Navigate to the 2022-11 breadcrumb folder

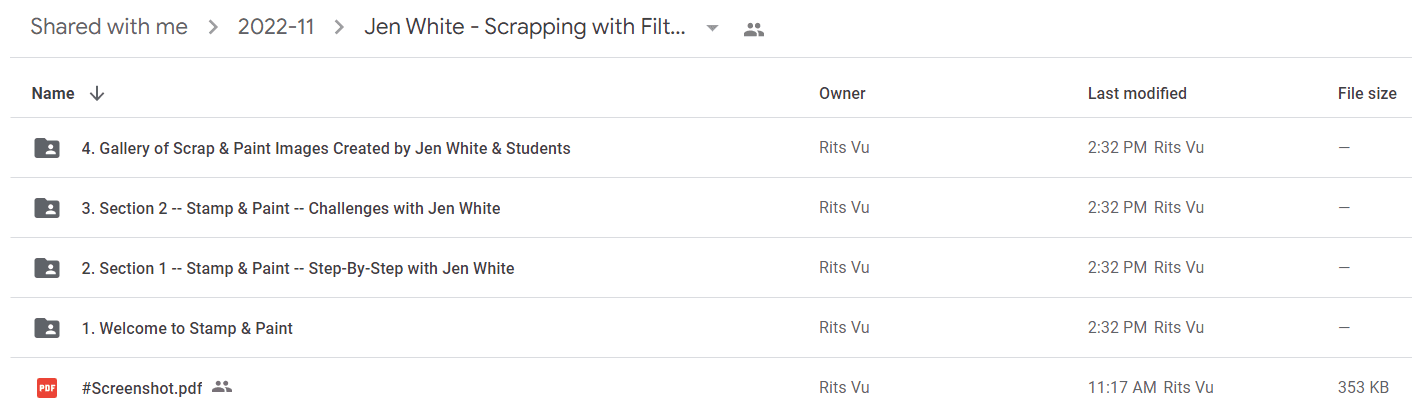tap(276, 27)
